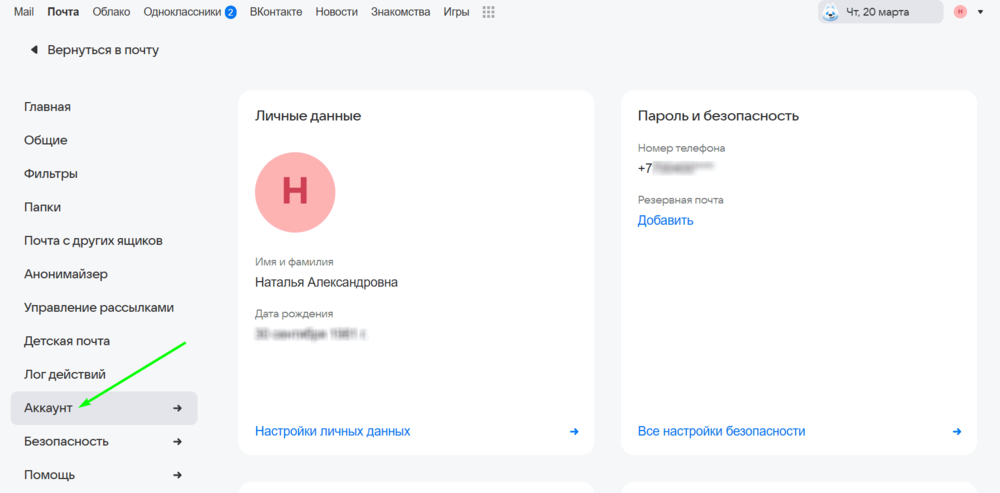Screen dimensions: 1000x493
Task: Open Папки settings section
Action: (x=43, y=207)
